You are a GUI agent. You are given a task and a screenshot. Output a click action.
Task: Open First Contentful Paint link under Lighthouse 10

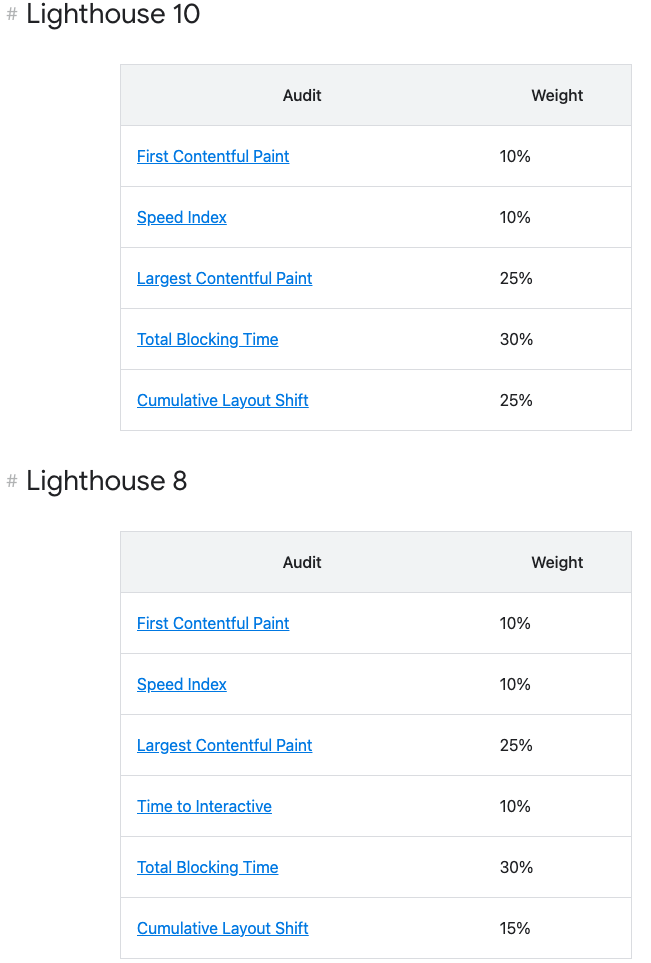[213, 156]
